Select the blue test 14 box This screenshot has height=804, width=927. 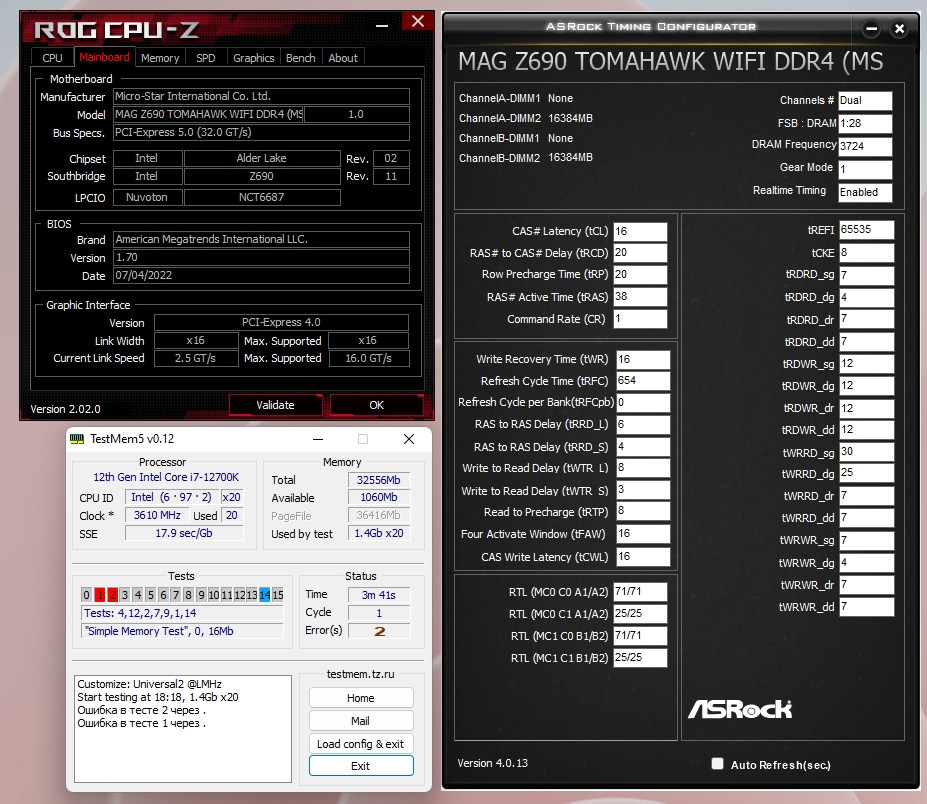(x=264, y=595)
